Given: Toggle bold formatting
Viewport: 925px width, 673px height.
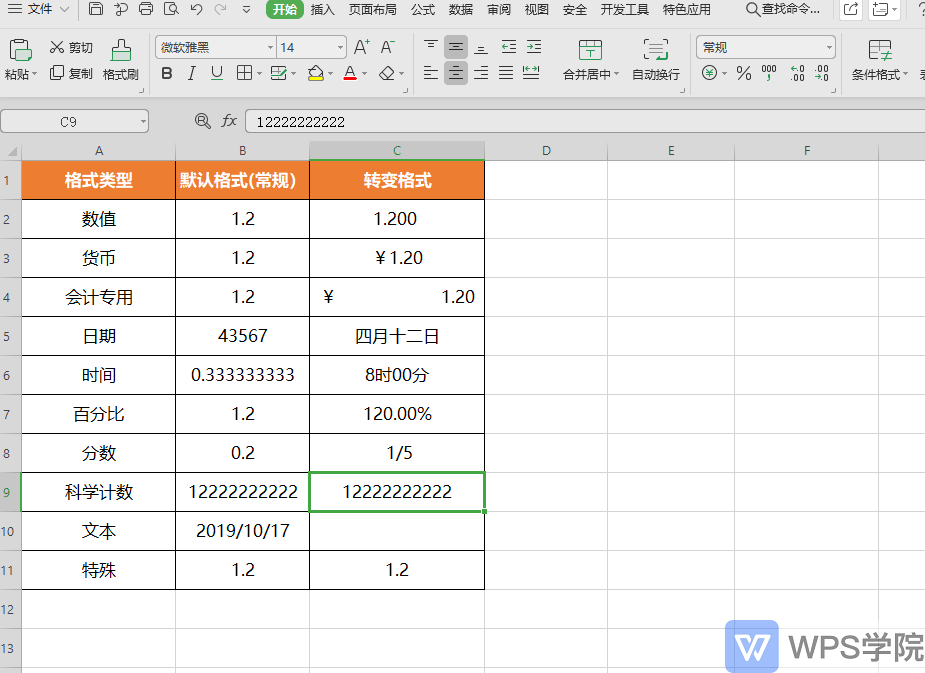Looking at the screenshot, I should (167, 73).
